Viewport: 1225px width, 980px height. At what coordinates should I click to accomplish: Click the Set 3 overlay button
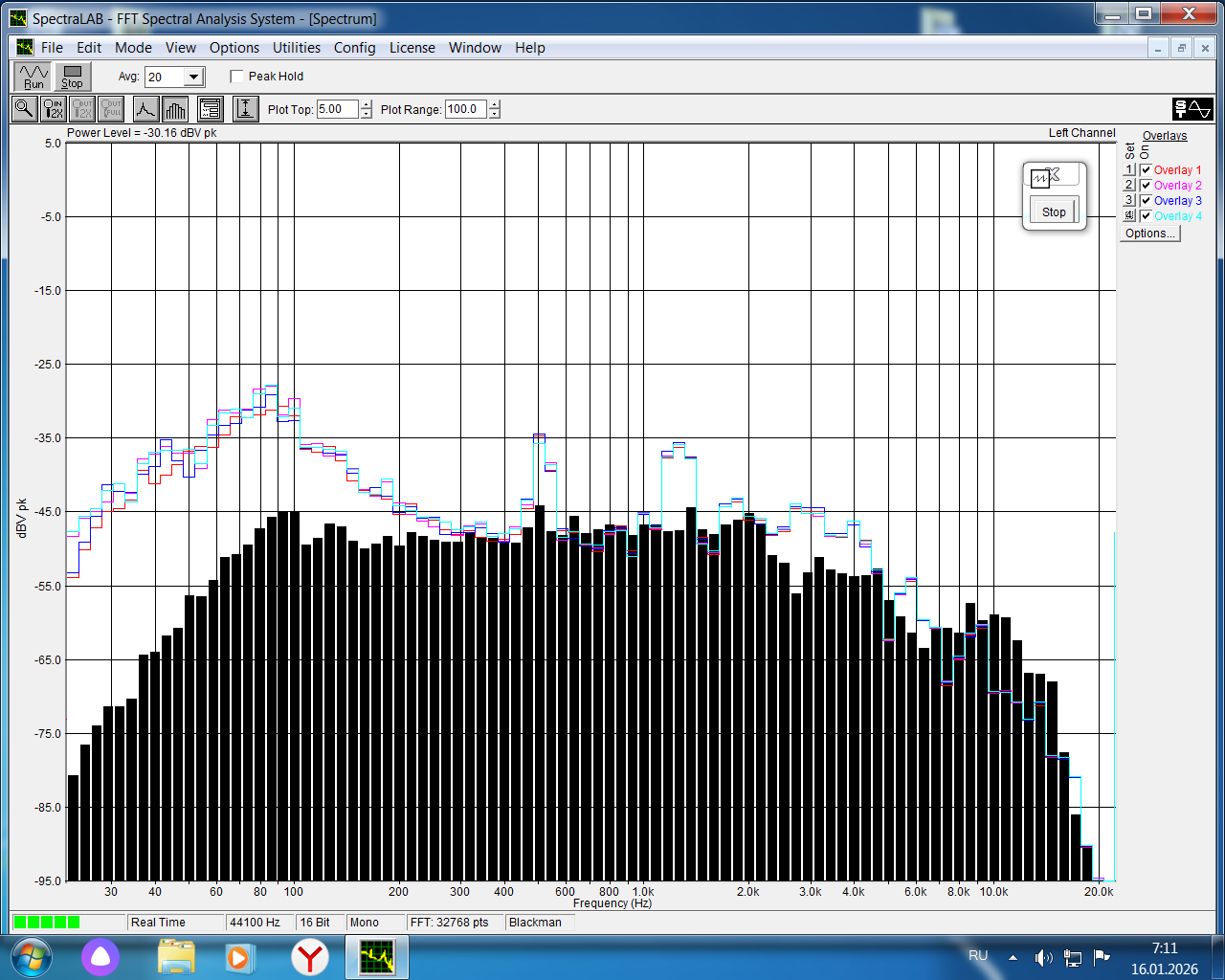tap(1129, 201)
